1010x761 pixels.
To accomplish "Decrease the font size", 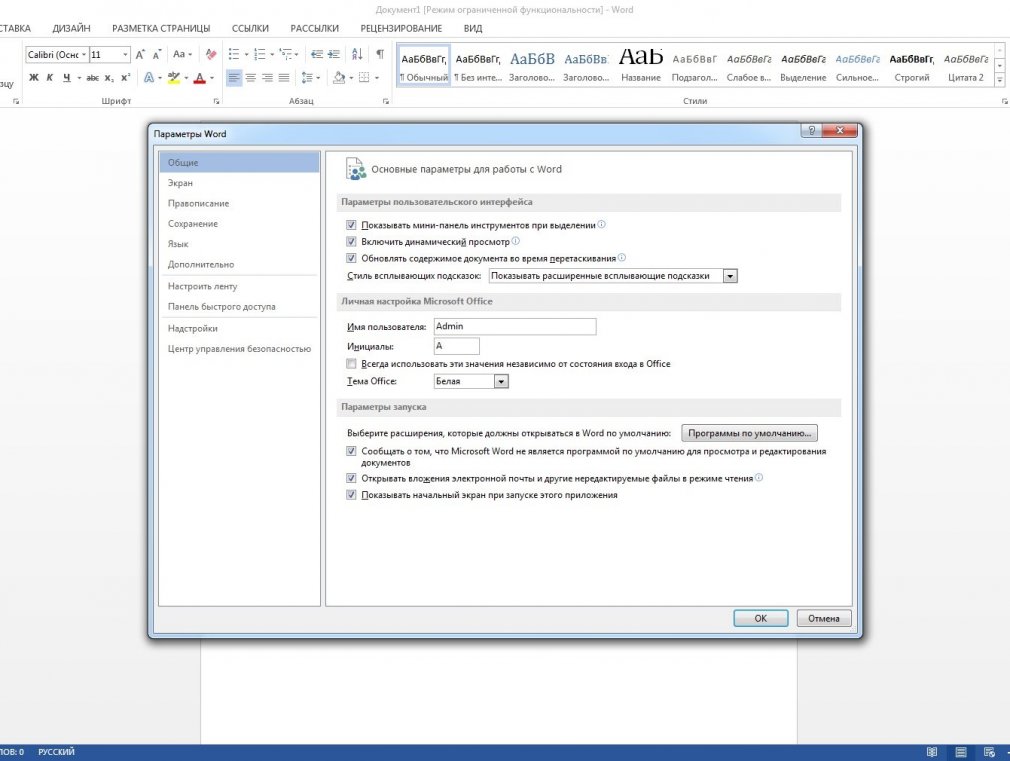I will [157, 55].
